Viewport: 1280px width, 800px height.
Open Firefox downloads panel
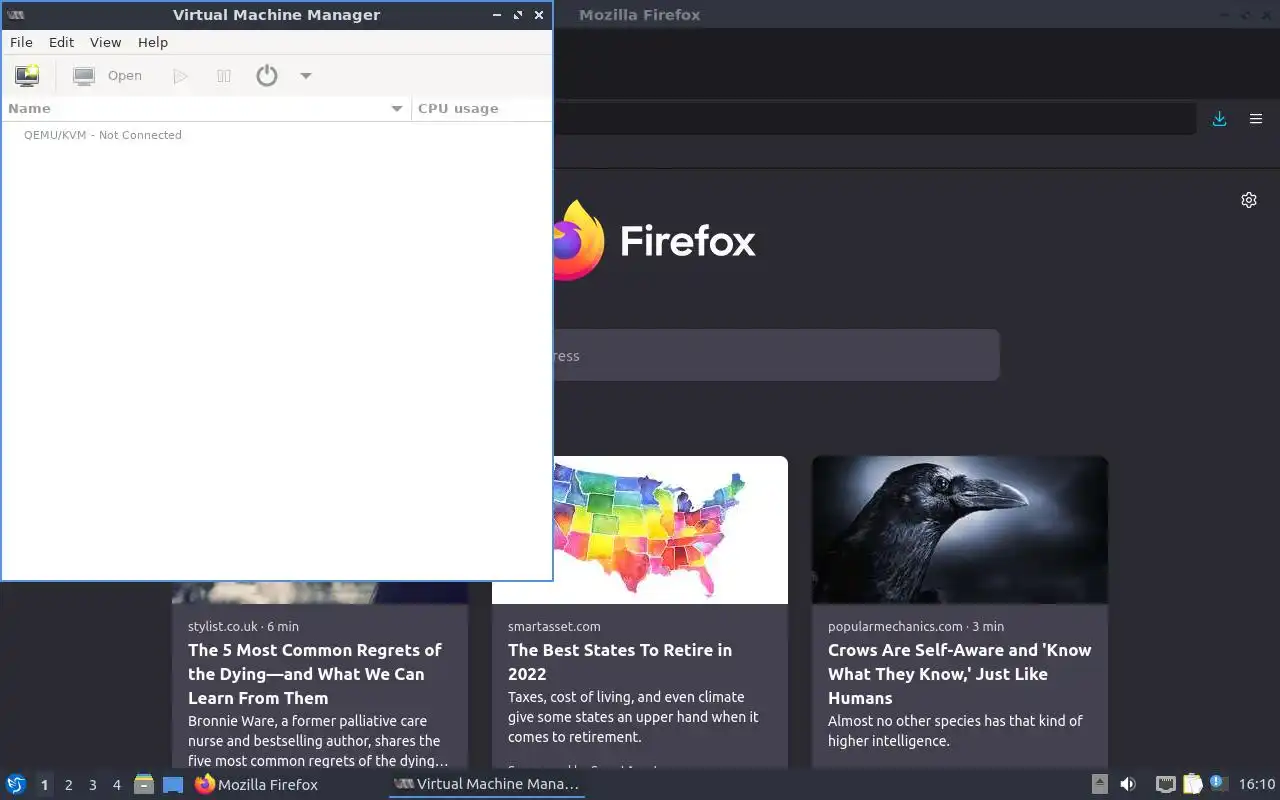point(1219,119)
